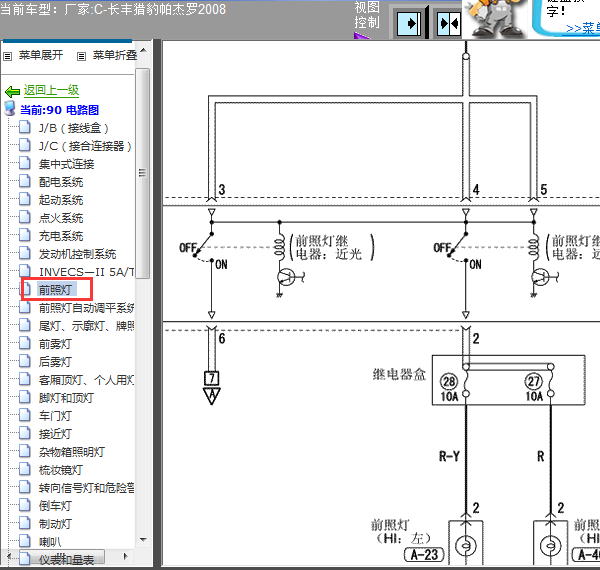The width and height of the screenshot is (600, 570).
Task: Click the document icon beside 倒车灯
Action: tap(25, 504)
